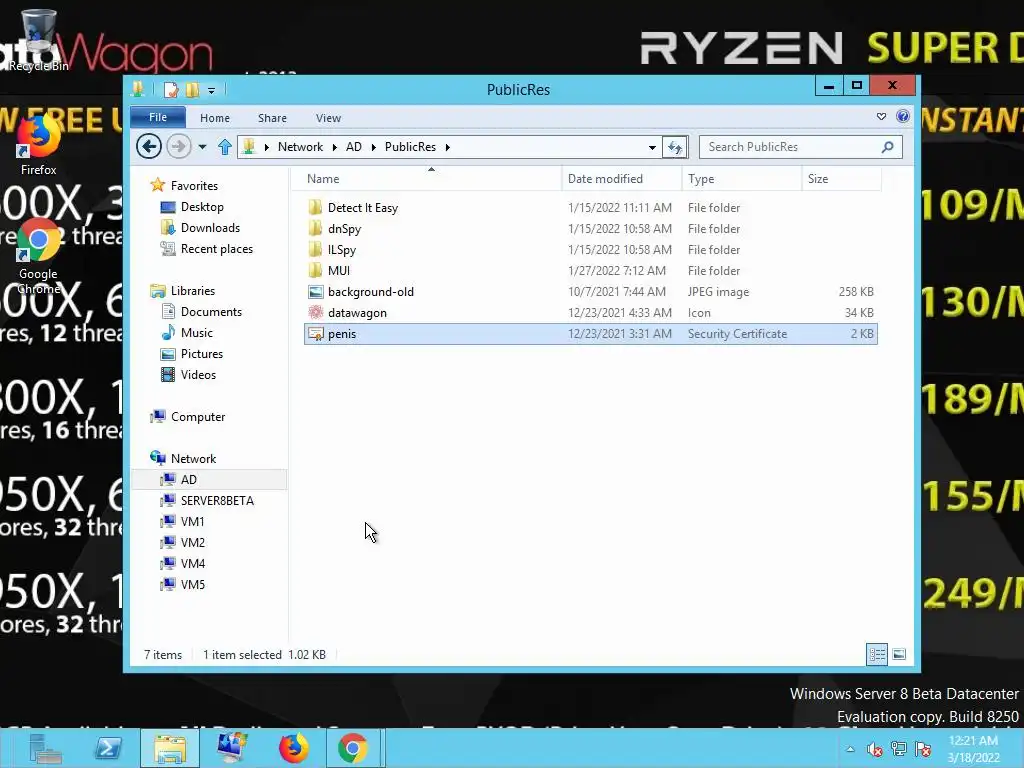Viewport: 1024px width, 768px height.
Task: Click the New folder quick access icon
Action: (192, 89)
